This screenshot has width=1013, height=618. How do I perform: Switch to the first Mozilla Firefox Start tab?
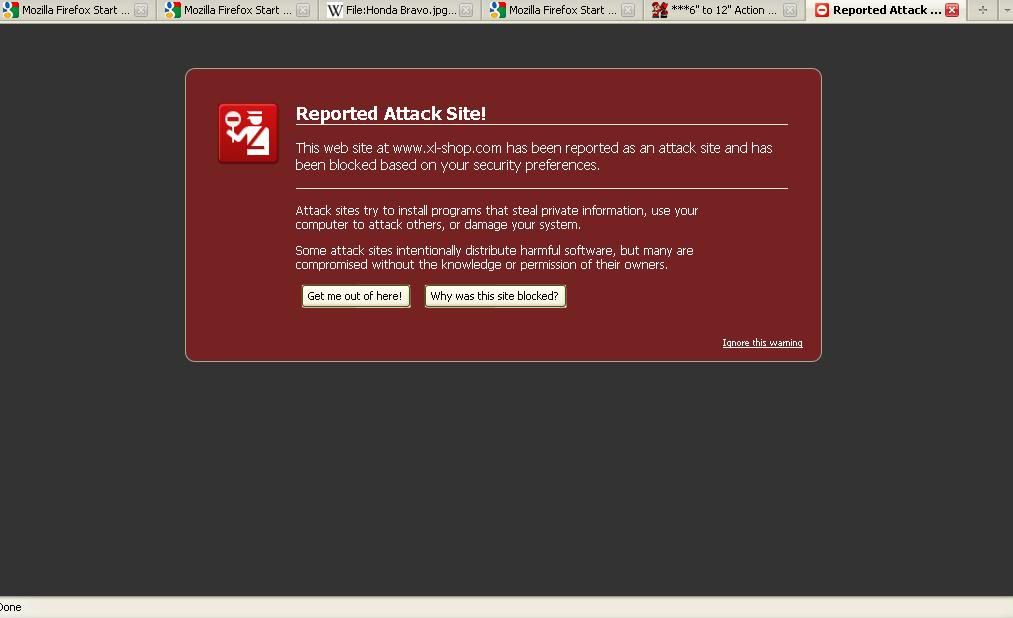click(x=75, y=10)
